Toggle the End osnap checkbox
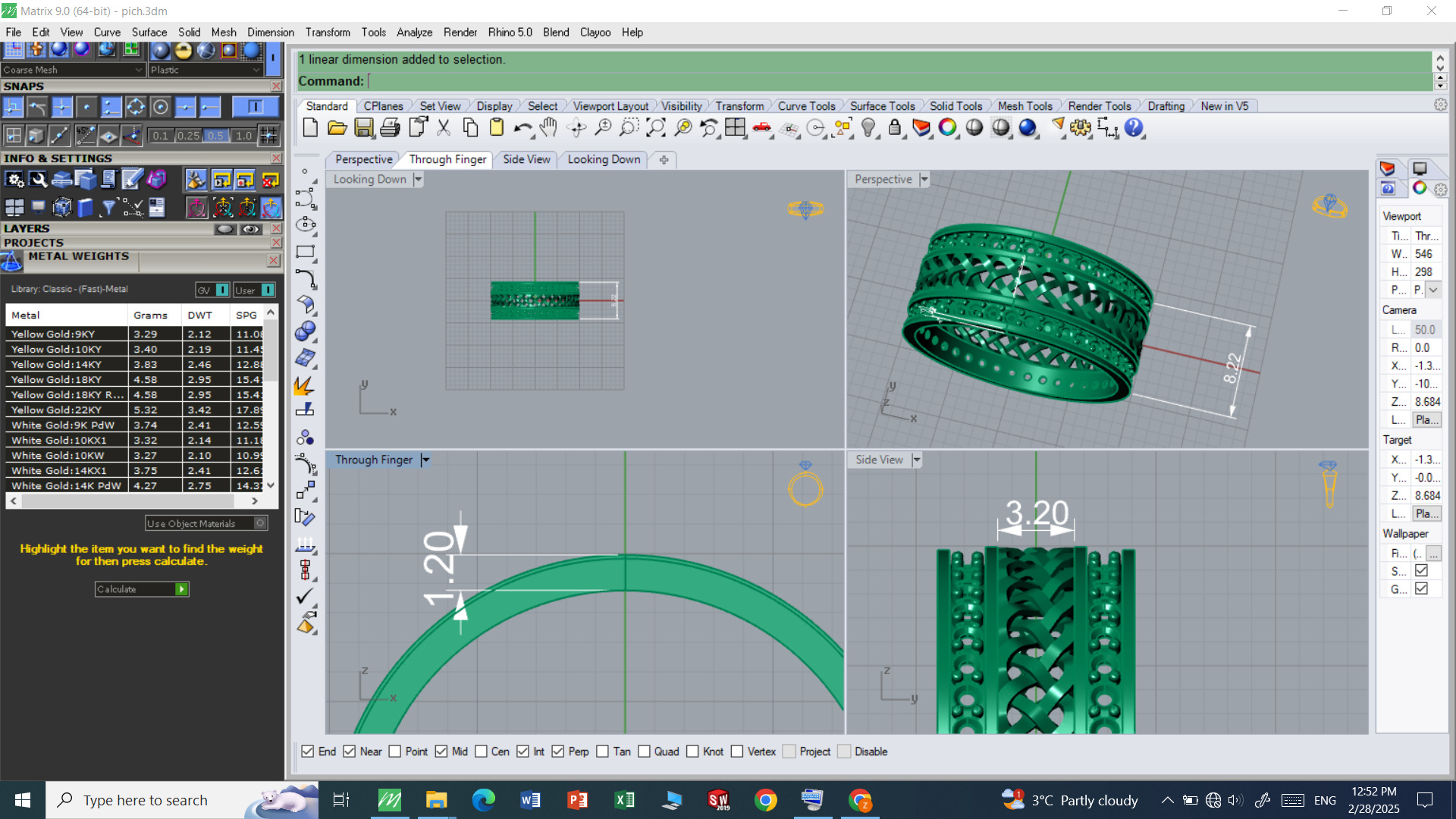 [x=307, y=752]
